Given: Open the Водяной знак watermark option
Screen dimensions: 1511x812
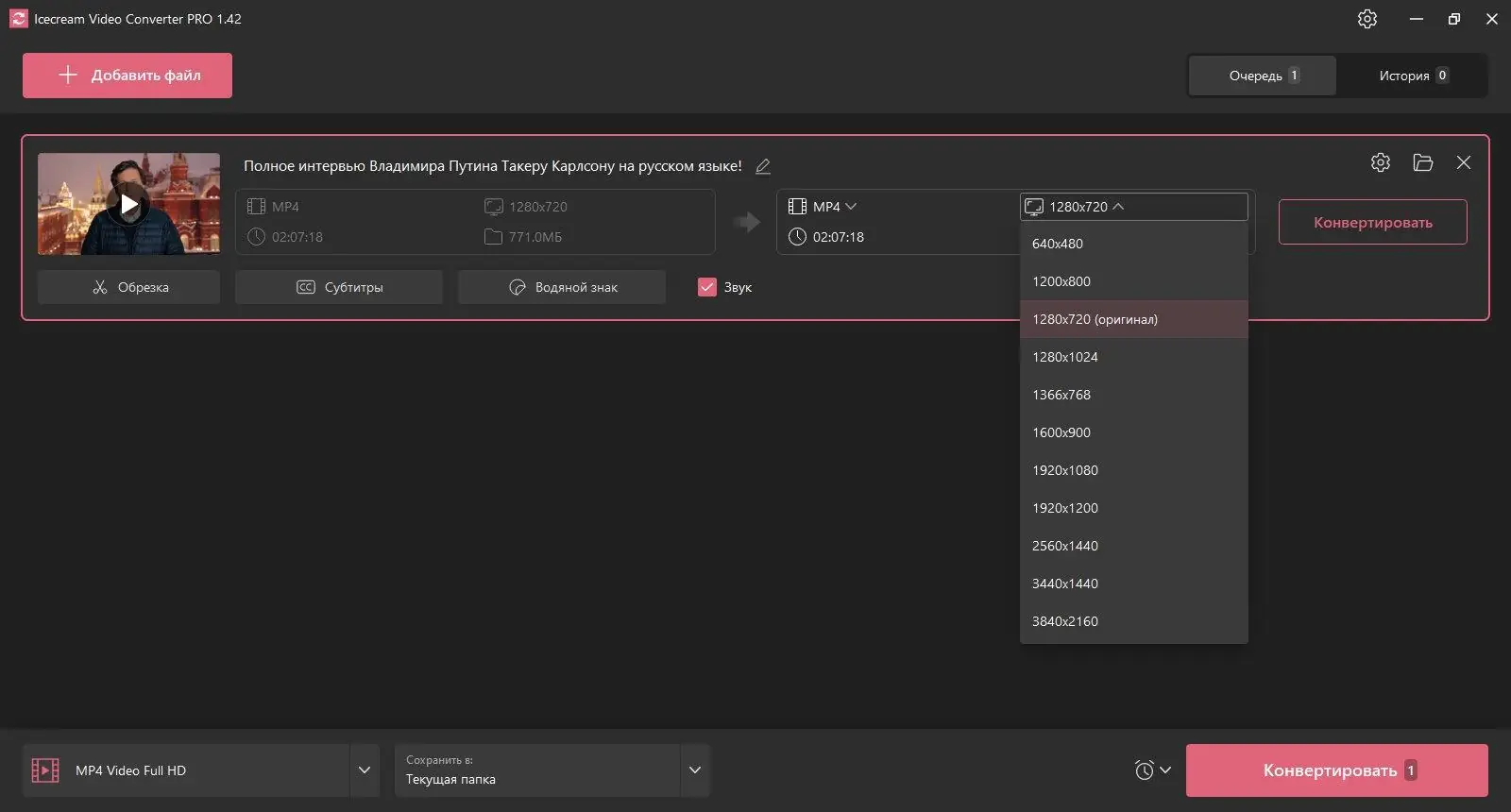Looking at the screenshot, I should (x=562, y=287).
